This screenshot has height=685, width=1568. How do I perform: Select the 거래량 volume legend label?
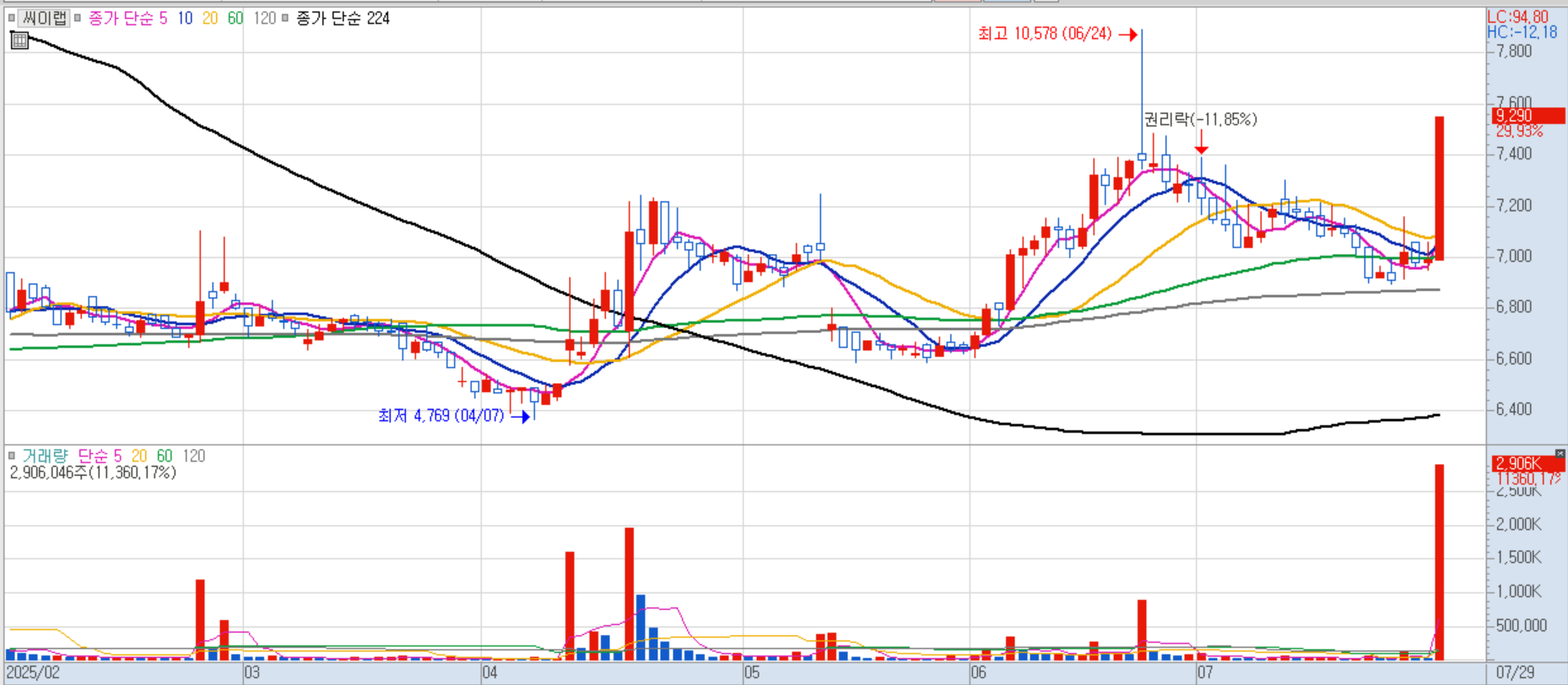45,456
